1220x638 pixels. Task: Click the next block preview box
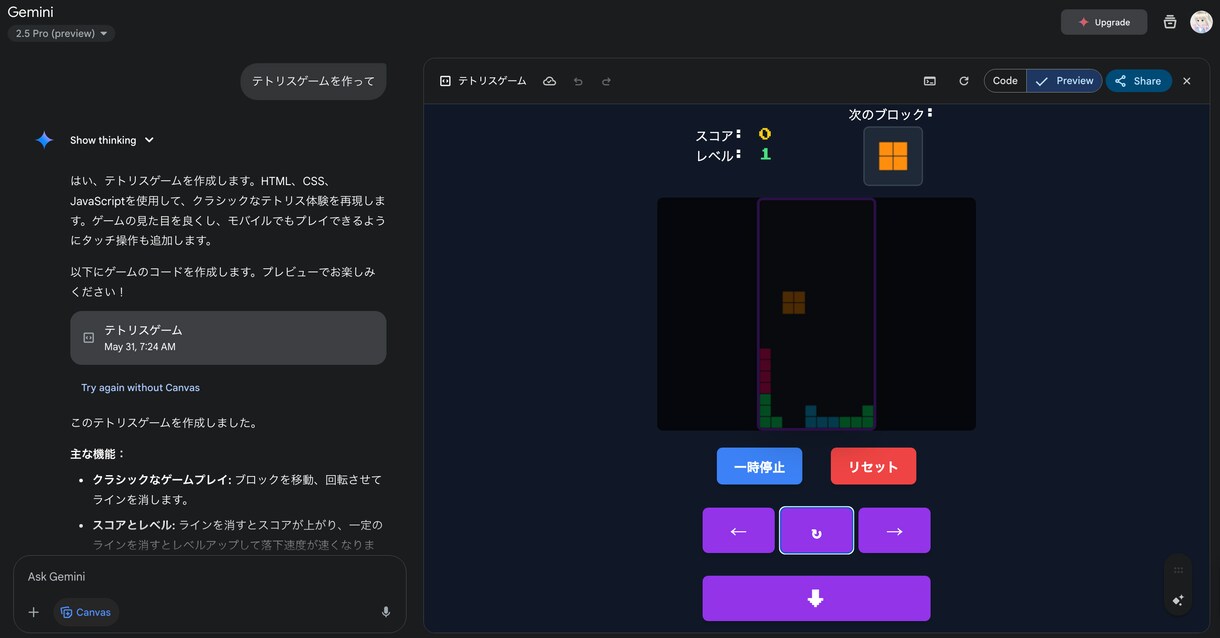pyautogui.click(x=893, y=156)
